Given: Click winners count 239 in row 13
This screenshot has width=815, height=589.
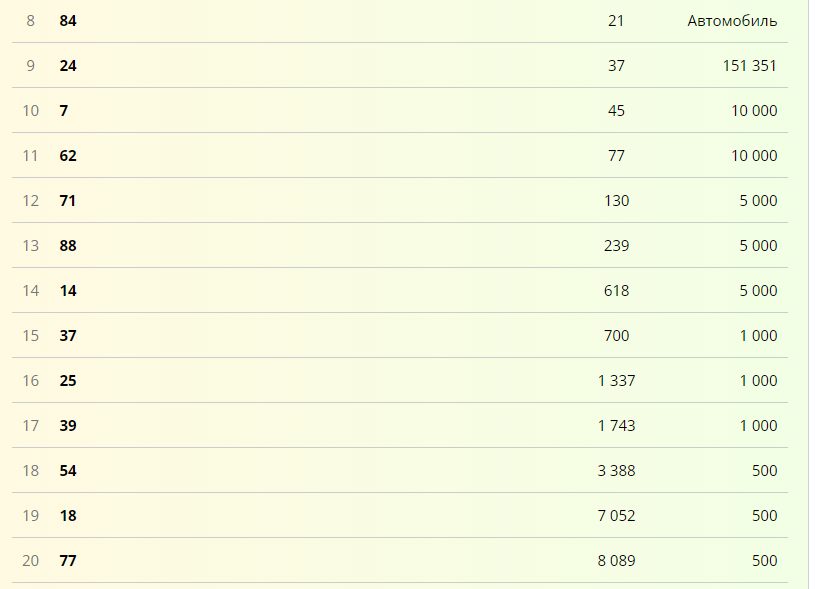Looking at the screenshot, I should pyautogui.click(x=617, y=246).
